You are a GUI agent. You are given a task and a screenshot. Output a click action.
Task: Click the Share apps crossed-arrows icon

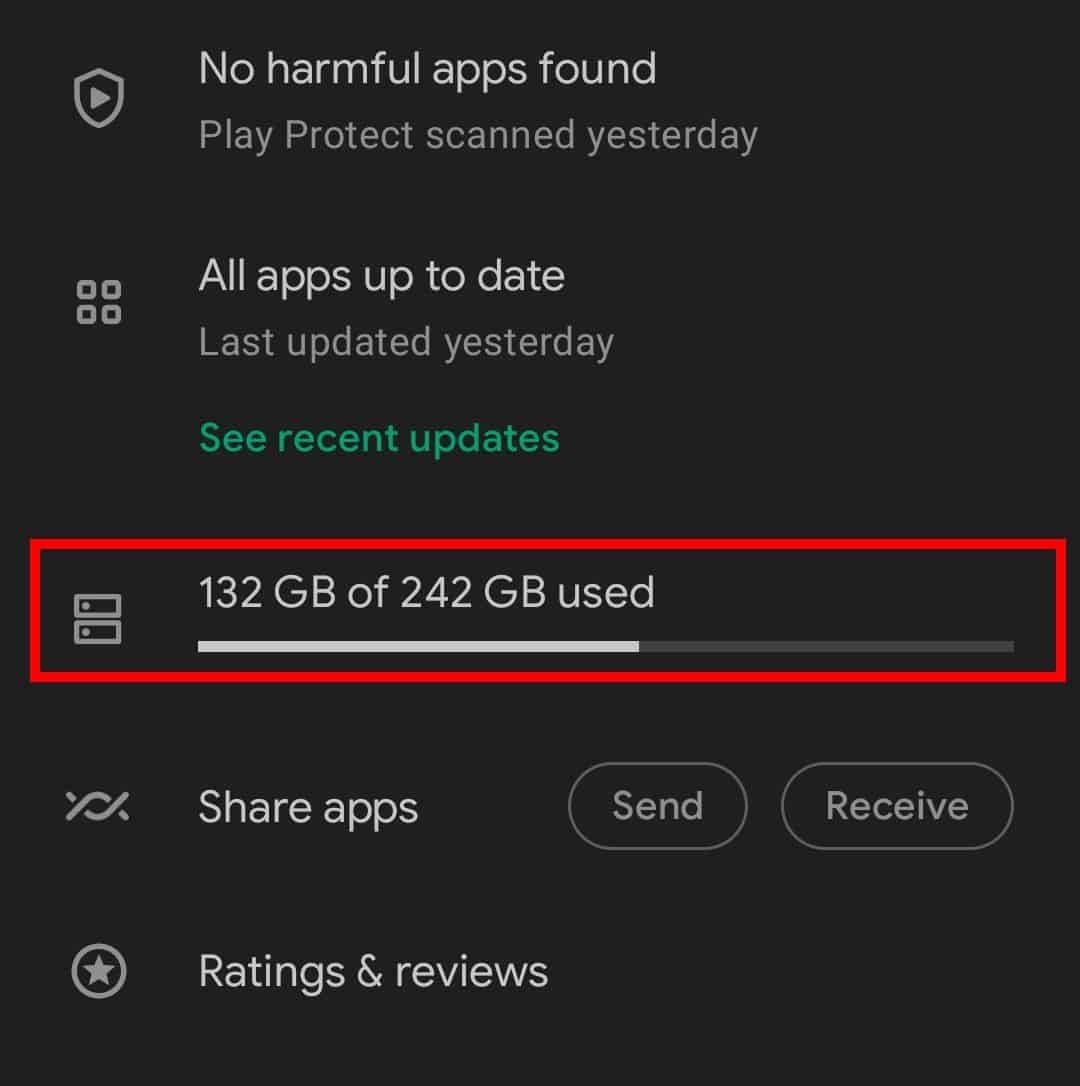coord(99,806)
